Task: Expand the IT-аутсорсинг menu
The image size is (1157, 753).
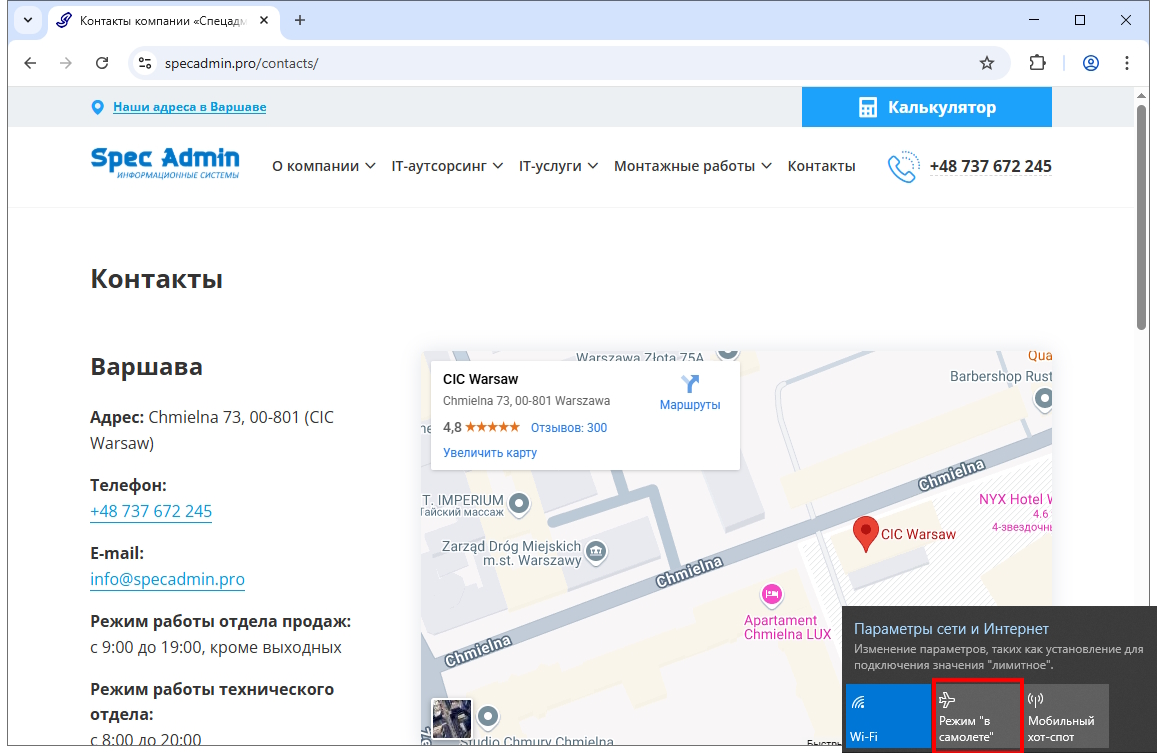Action: [x=447, y=166]
